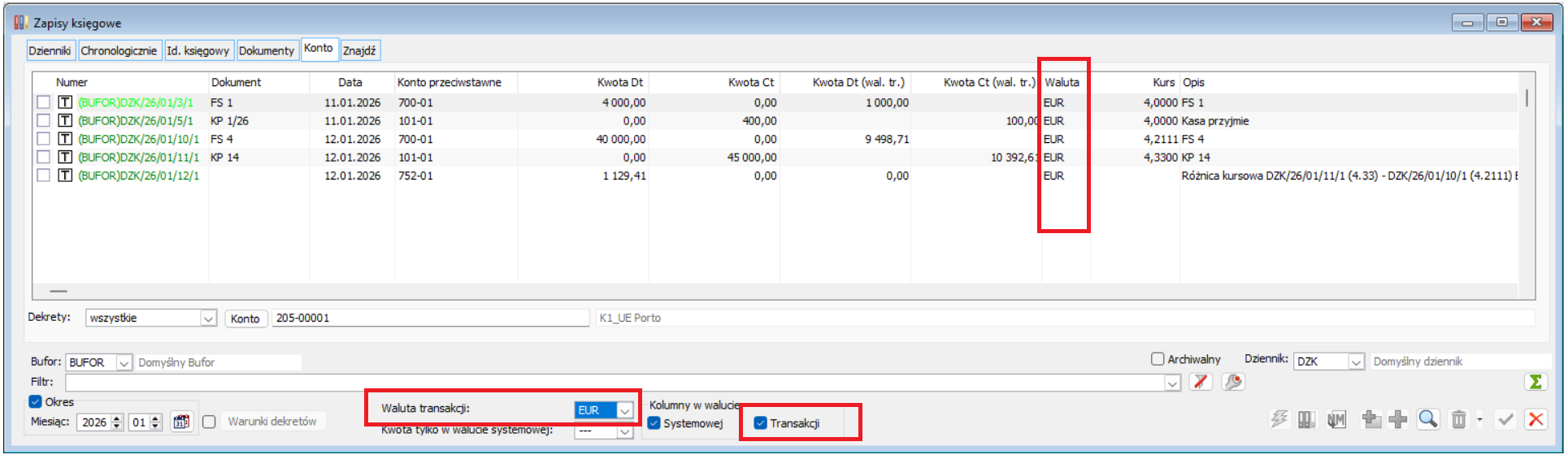Switch to the Dokumenty tab
The height and width of the screenshot is (459, 1568).
(x=267, y=50)
